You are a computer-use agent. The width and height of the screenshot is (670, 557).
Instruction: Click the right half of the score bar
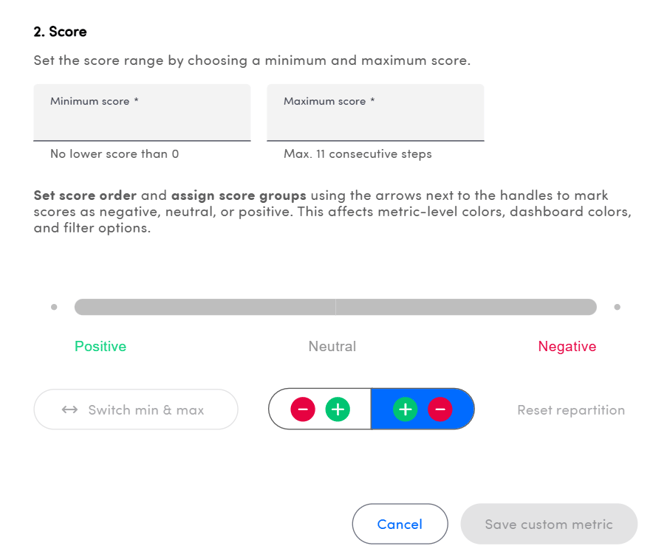466,307
